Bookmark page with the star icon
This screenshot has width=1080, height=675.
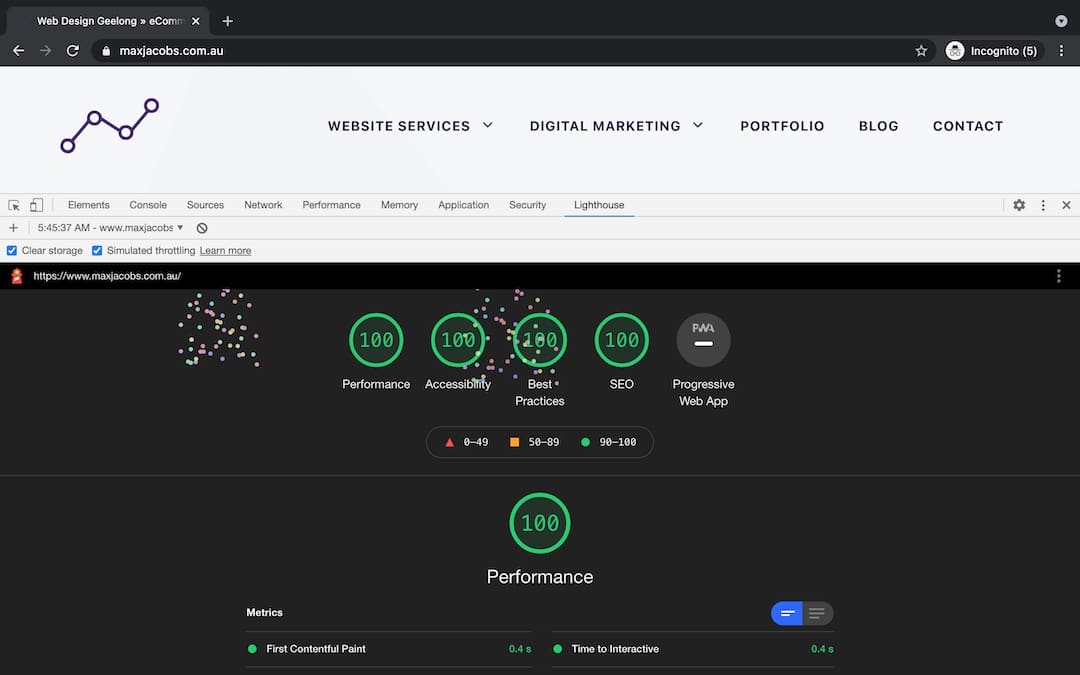pos(921,51)
